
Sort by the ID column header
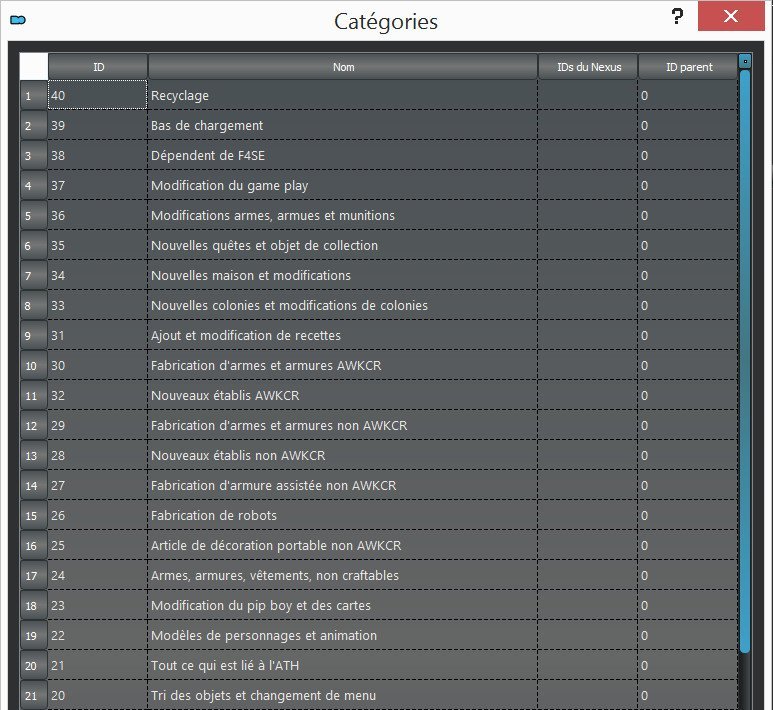coord(98,67)
